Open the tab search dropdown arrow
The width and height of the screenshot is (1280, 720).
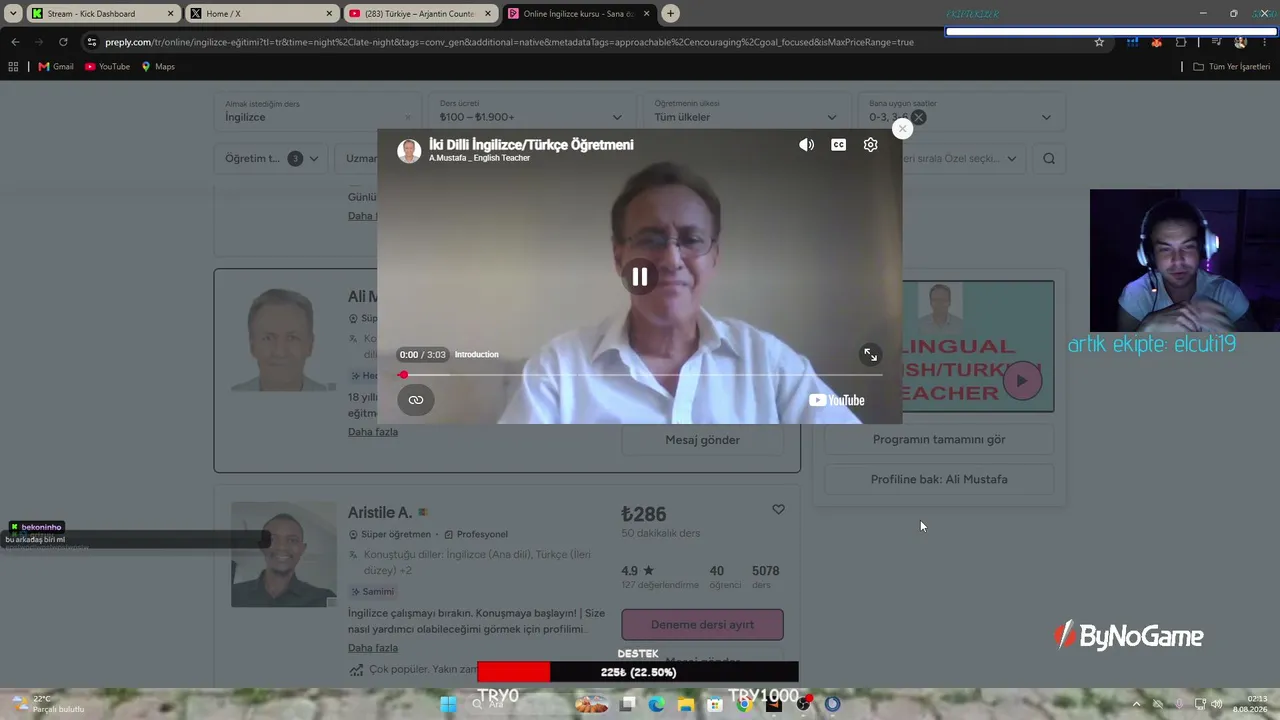[x=13, y=14]
